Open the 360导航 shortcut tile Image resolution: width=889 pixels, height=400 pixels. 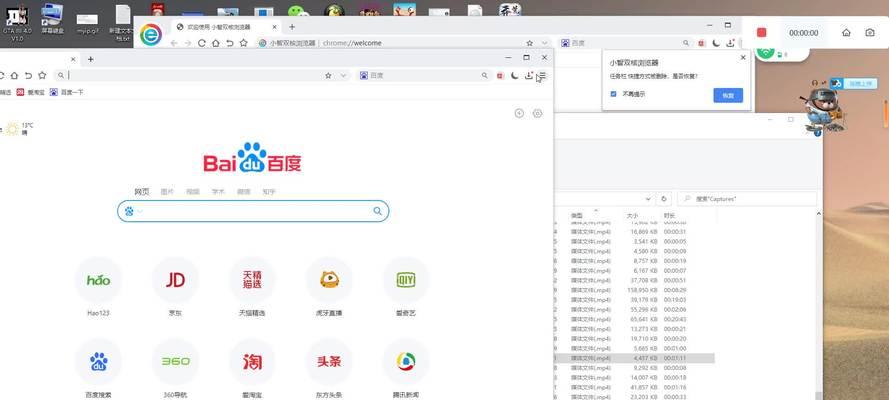(x=175, y=361)
